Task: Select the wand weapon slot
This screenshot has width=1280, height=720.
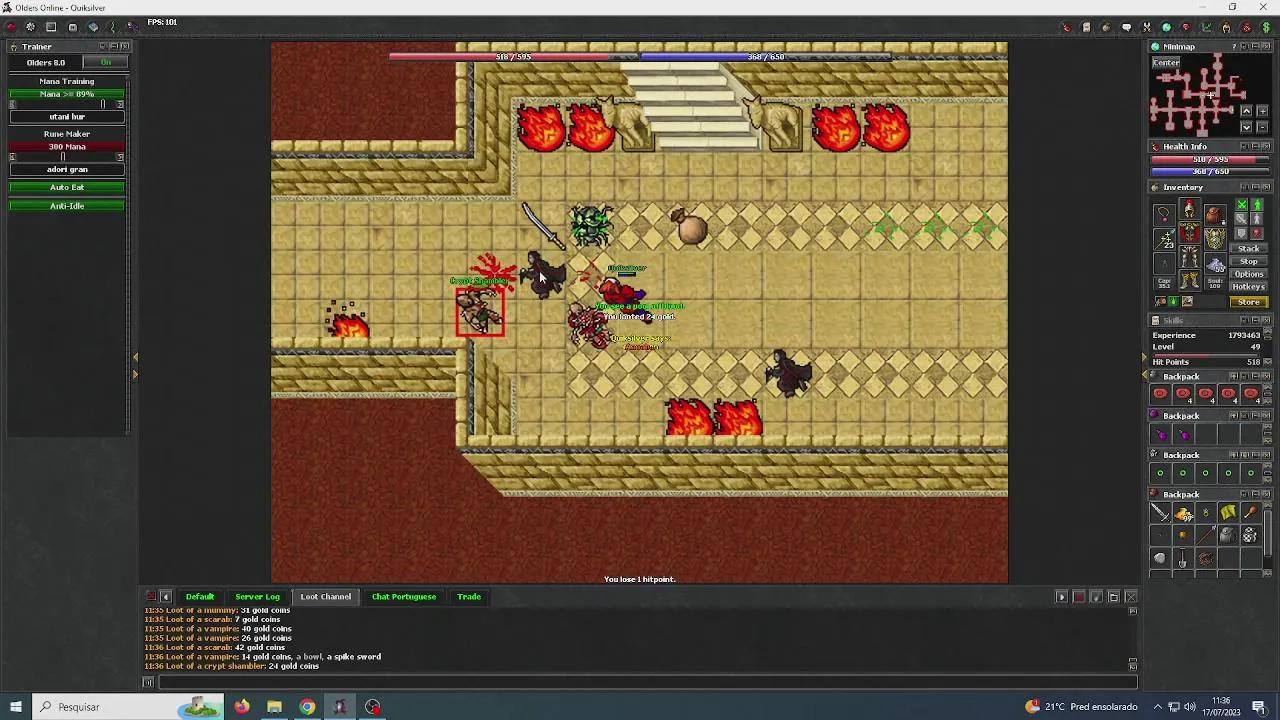Action: tap(1164, 240)
